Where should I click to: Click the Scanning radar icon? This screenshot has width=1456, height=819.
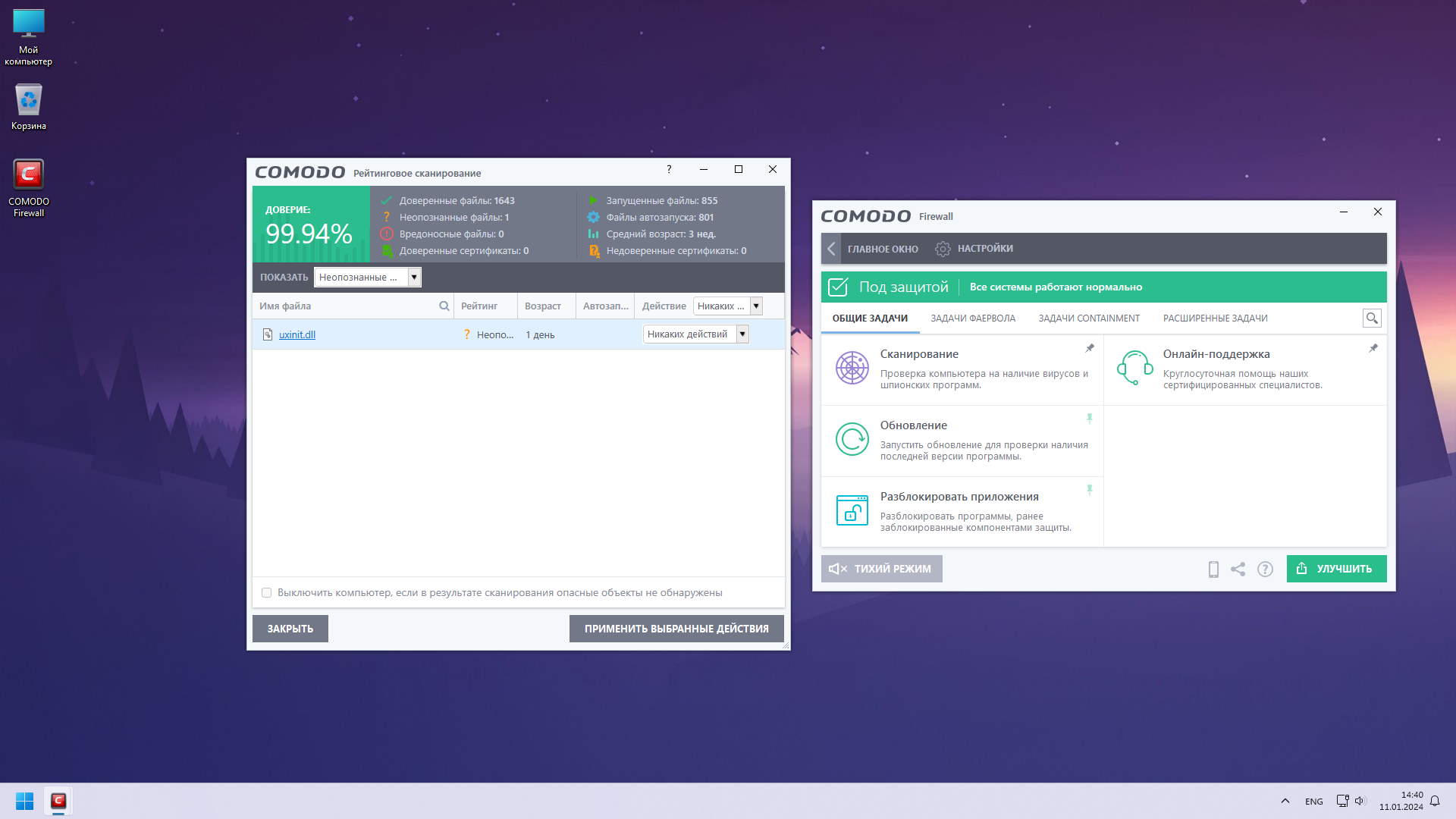tap(852, 368)
